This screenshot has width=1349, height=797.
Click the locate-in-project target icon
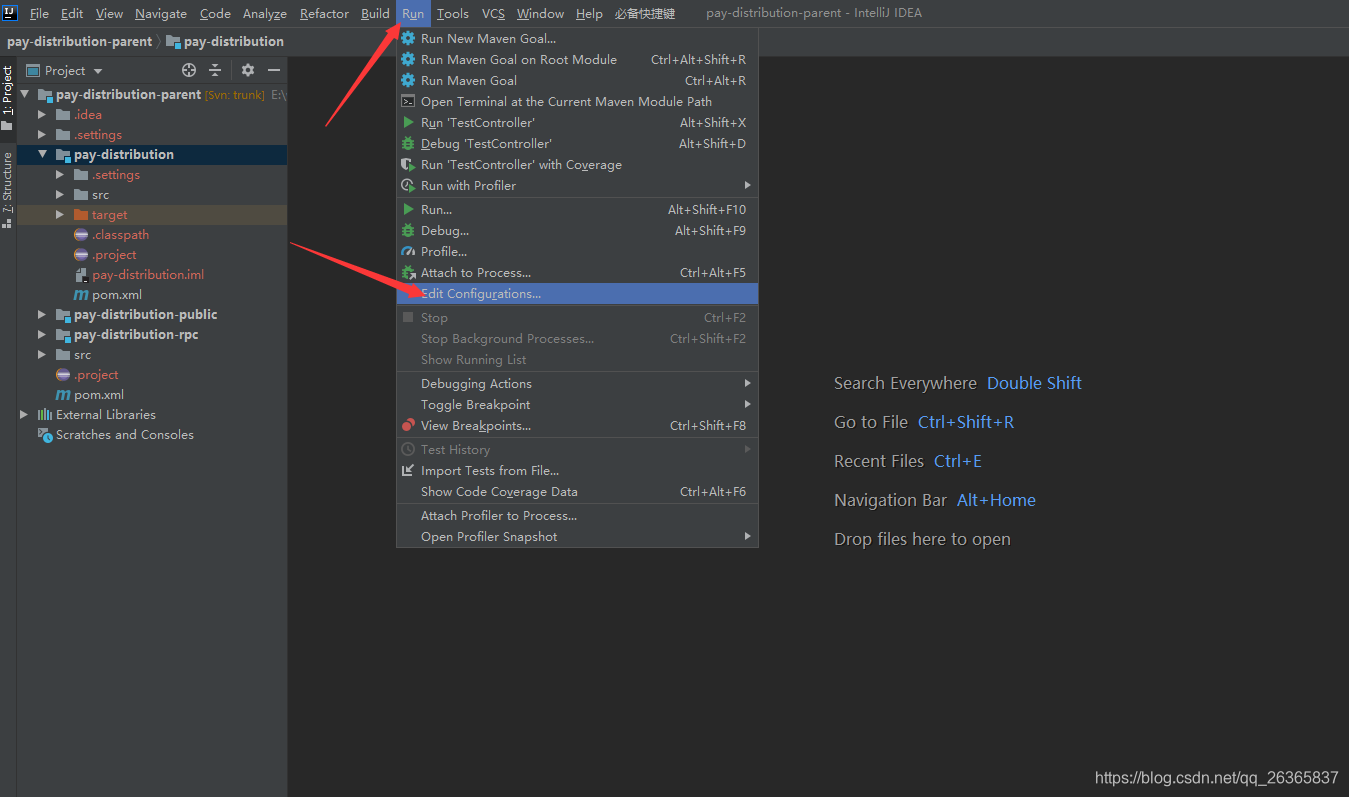click(x=189, y=70)
